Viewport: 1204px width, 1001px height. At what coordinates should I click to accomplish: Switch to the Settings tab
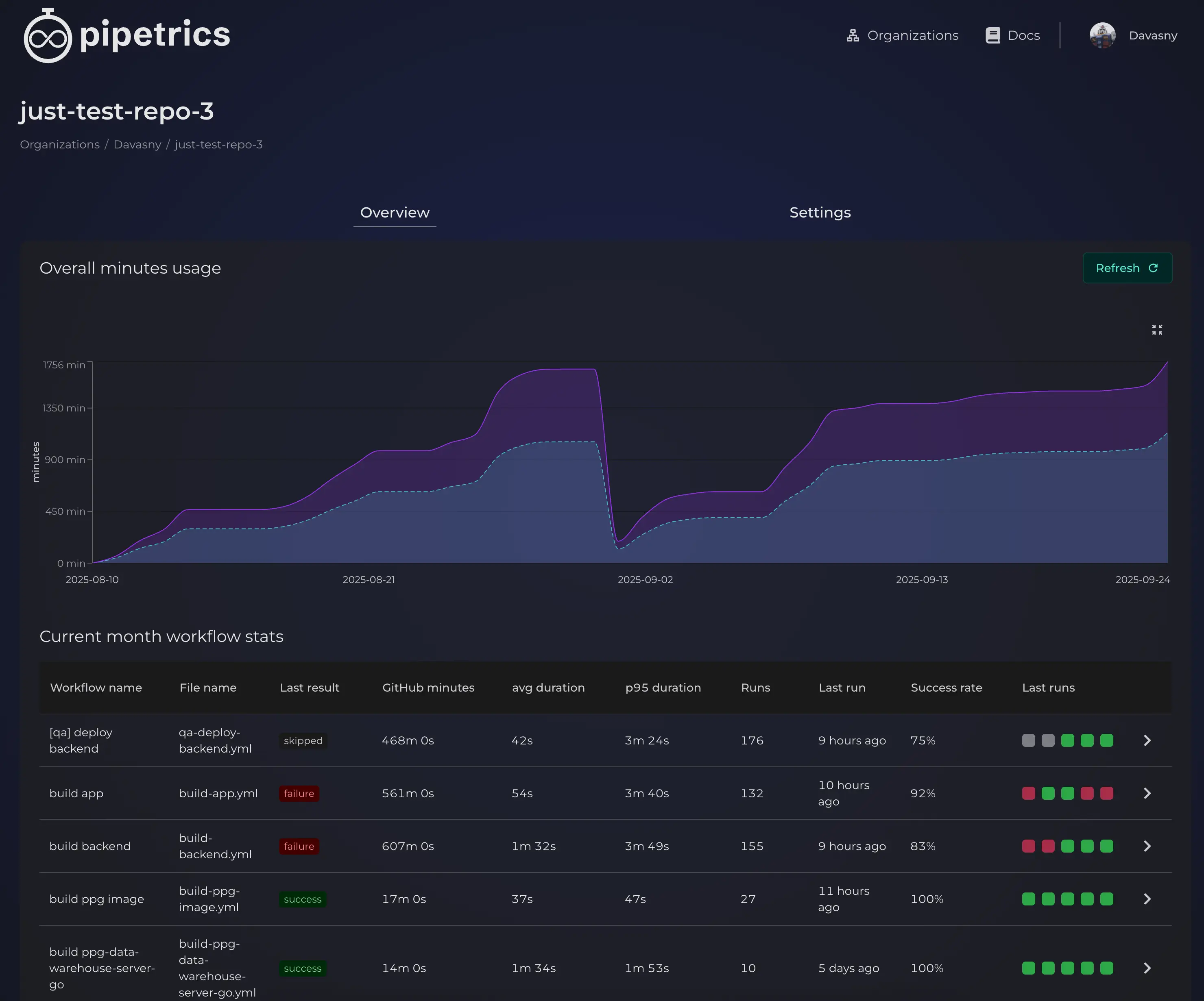coord(820,213)
